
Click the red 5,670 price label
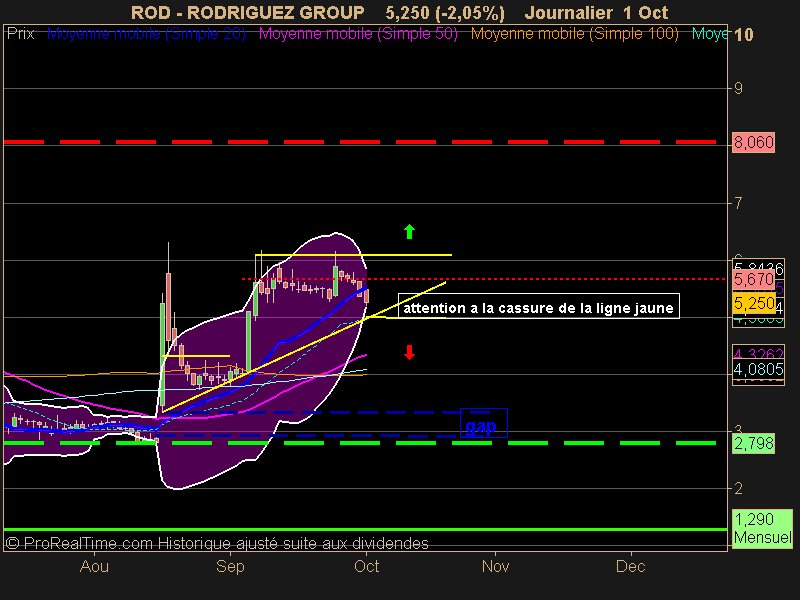[x=754, y=279]
